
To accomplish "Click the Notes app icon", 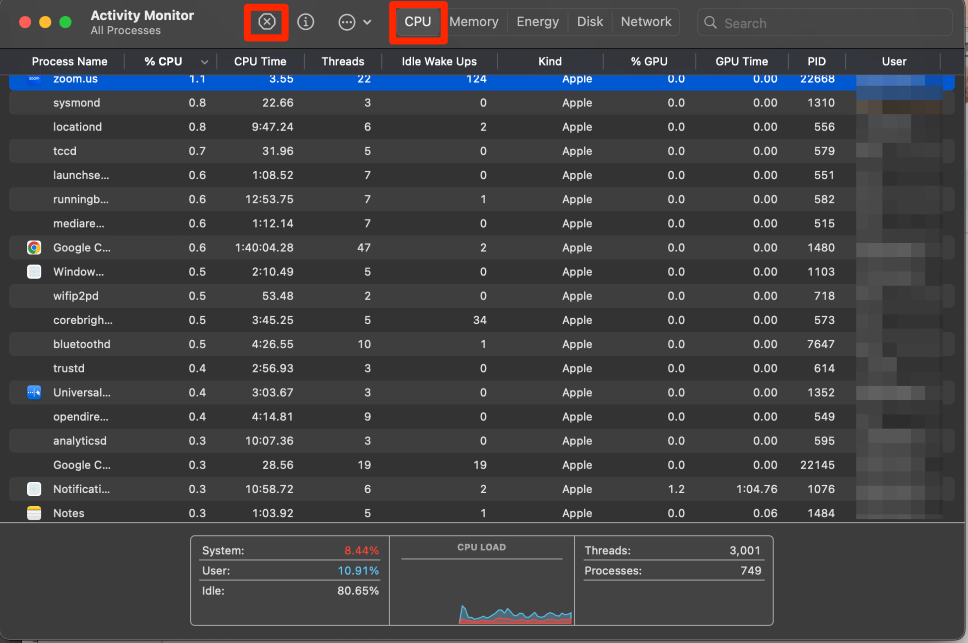I will (x=34, y=513).
